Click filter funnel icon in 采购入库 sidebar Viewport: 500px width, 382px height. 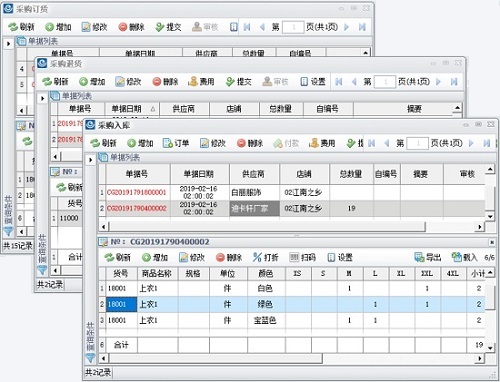click(90, 358)
